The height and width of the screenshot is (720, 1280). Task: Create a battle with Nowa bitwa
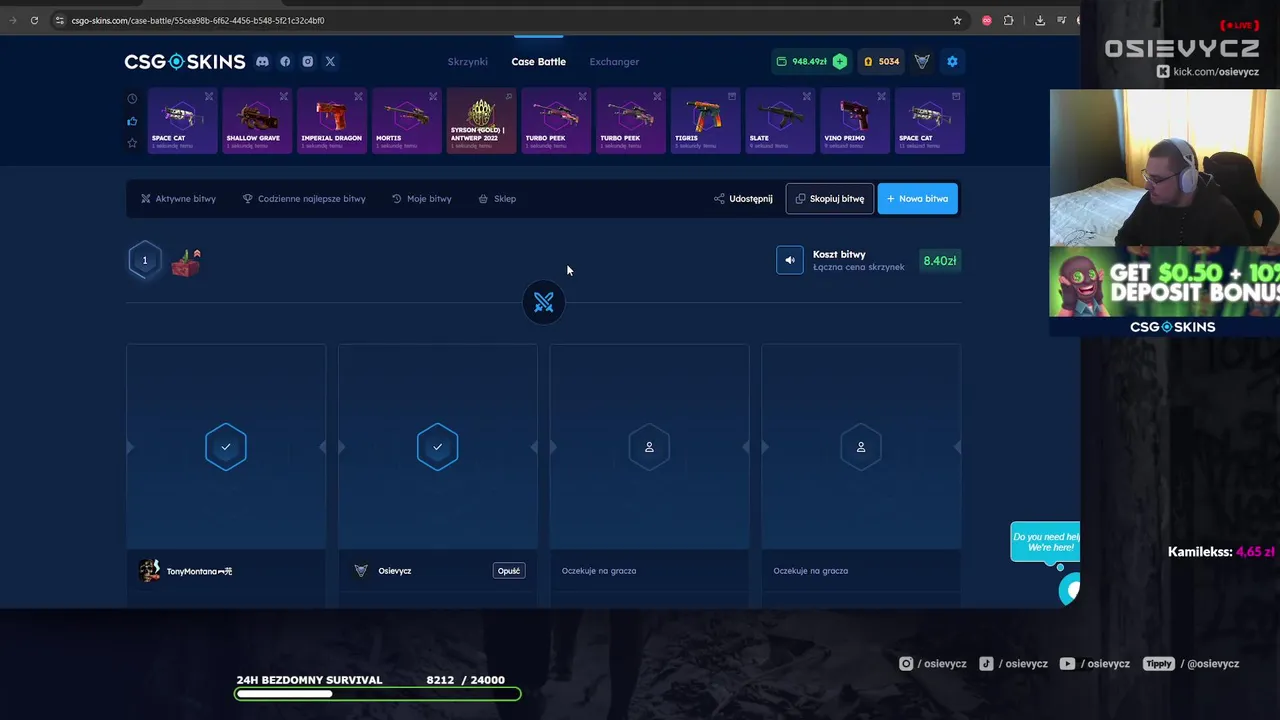pyautogui.click(x=917, y=199)
